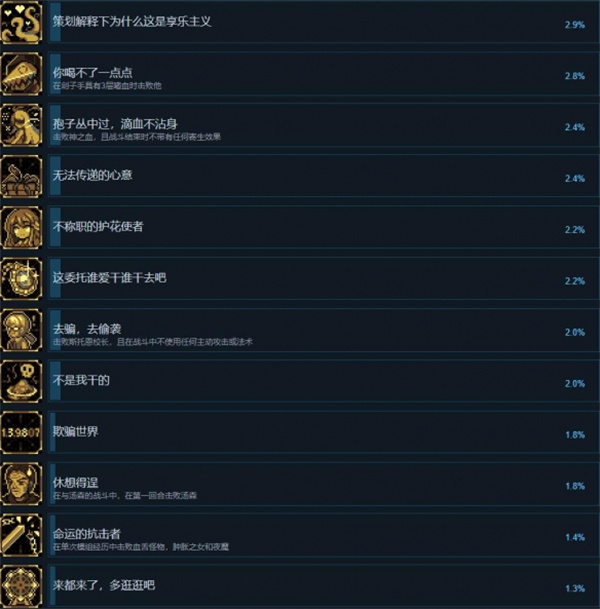The height and width of the screenshot is (609, 600).
Task: Select the achievement title 你喝不了一点点
Action: pyautogui.click(x=92, y=73)
